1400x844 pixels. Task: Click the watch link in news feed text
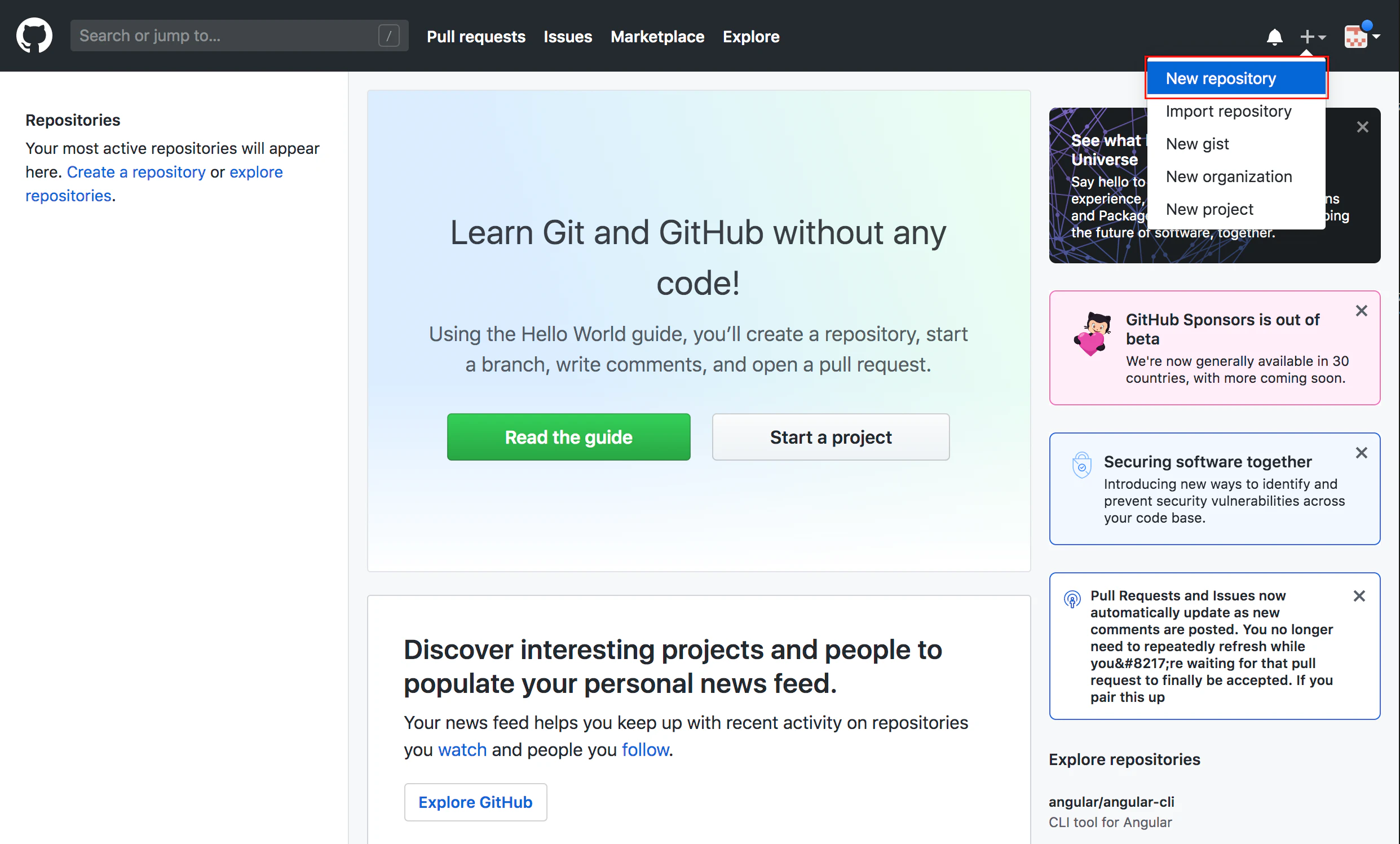click(x=462, y=750)
